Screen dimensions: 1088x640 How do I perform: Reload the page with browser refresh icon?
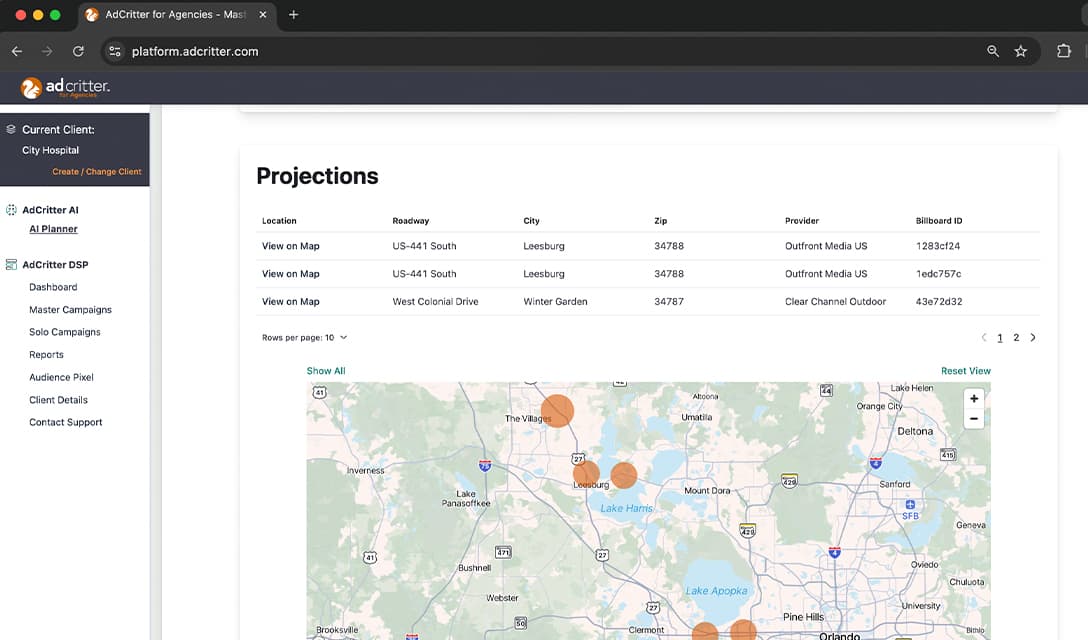click(x=78, y=51)
